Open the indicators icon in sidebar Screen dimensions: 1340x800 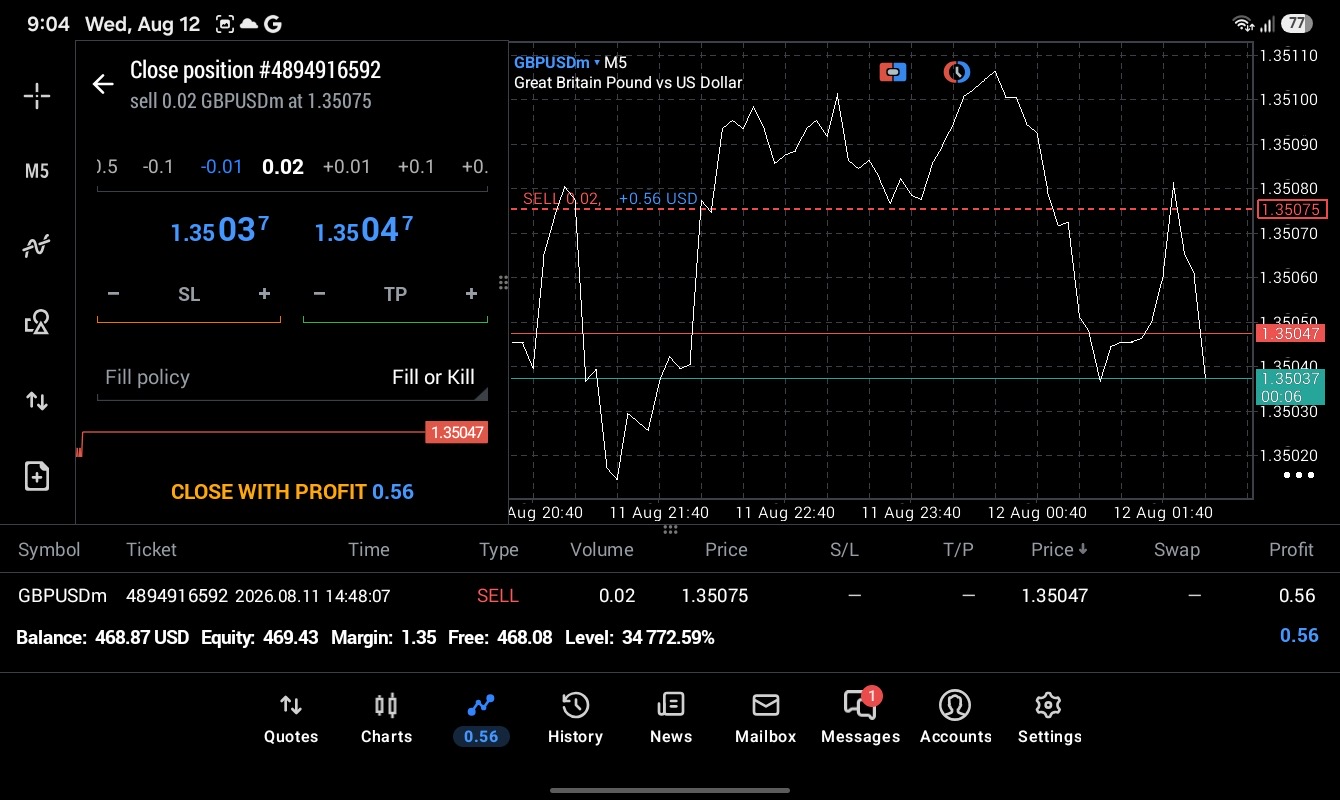pyautogui.click(x=37, y=246)
